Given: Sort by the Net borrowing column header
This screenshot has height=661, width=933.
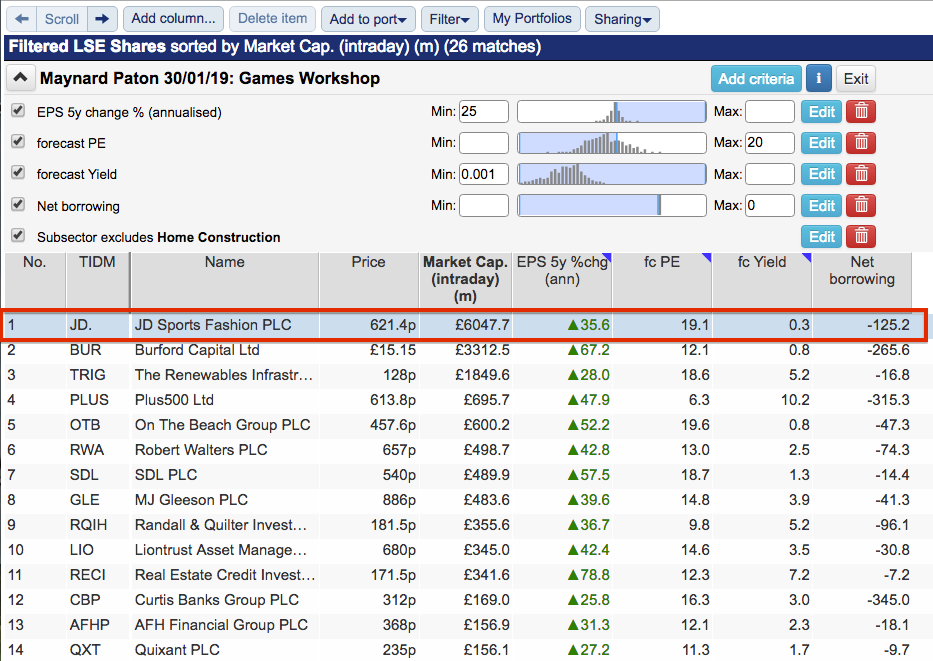Looking at the screenshot, I should 862,280.
